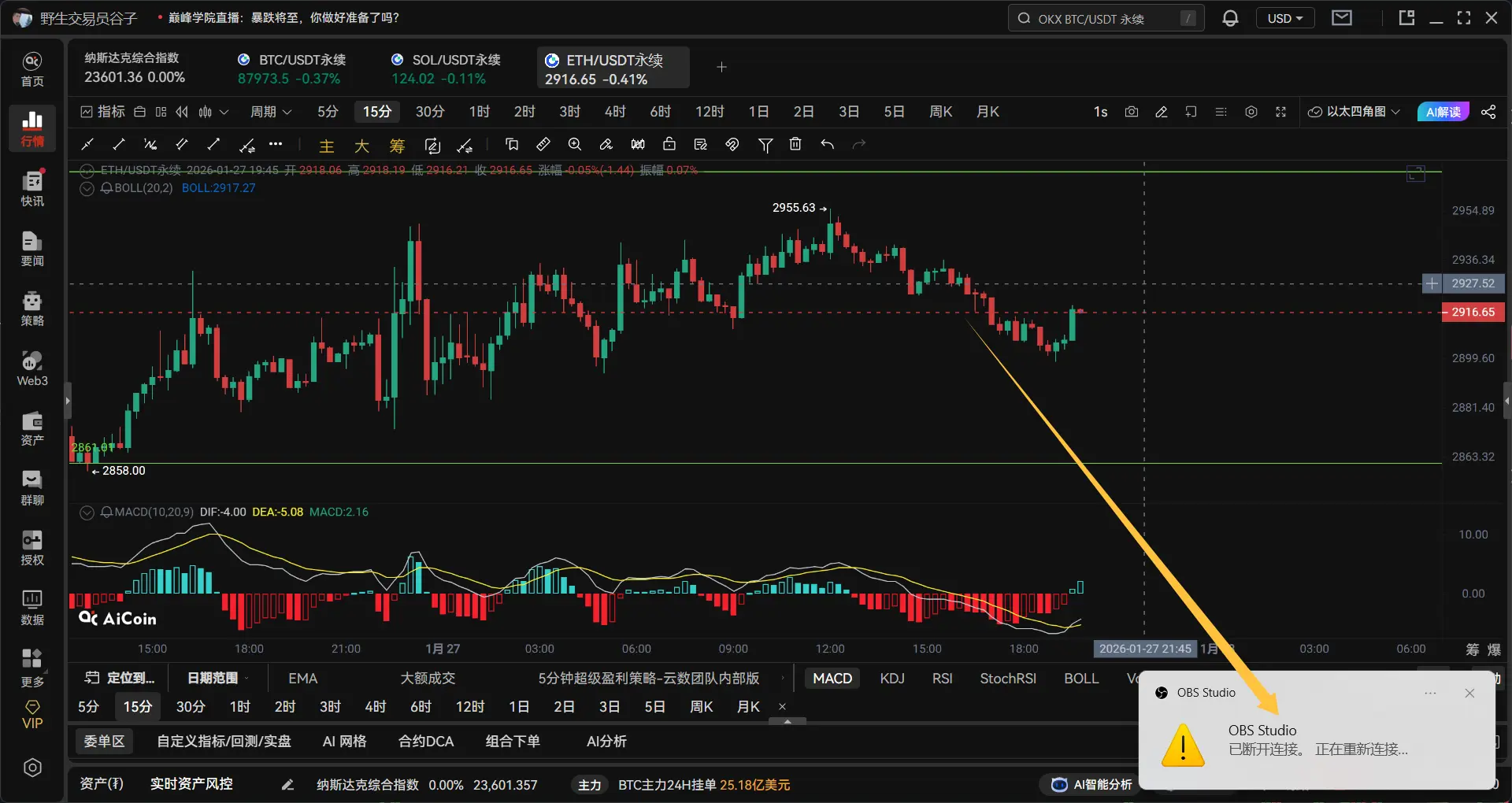The image size is (1512, 803).
Task: Switch to the SOL/USDT永续 tab
Action: (446, 68)
